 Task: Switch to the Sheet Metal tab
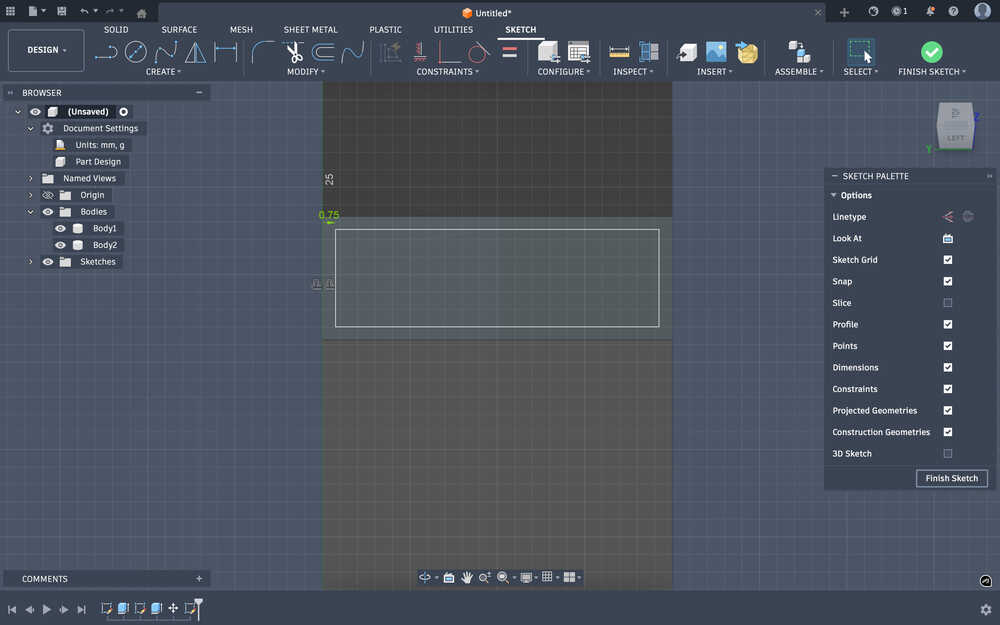311,30
